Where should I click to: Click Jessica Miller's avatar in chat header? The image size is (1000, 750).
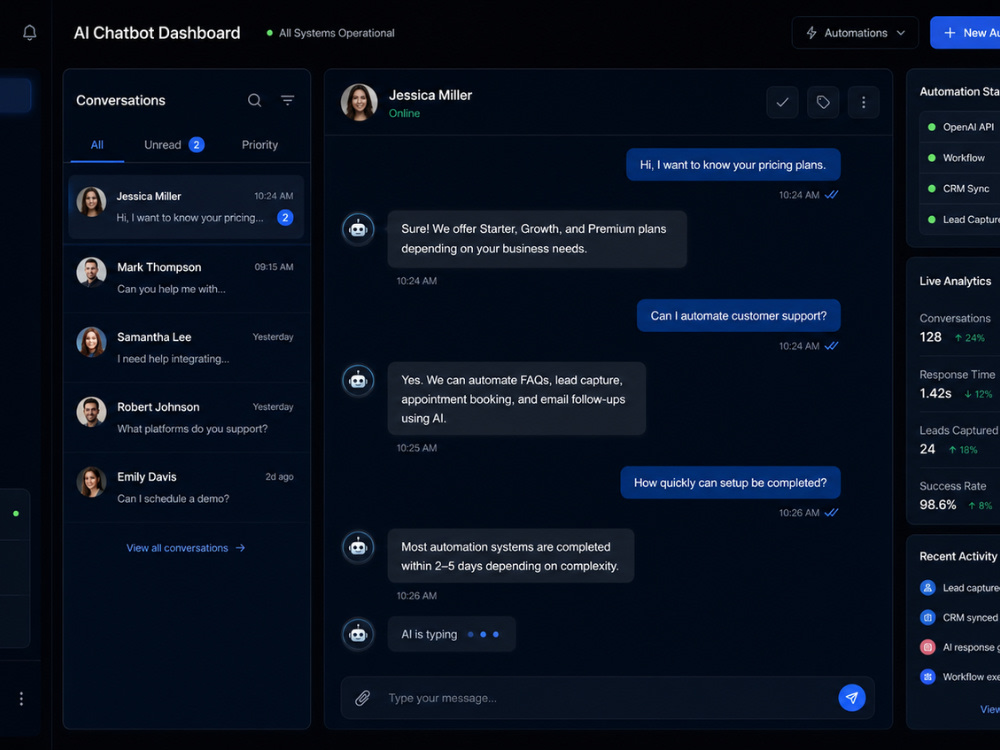click(x=359, y=102)
